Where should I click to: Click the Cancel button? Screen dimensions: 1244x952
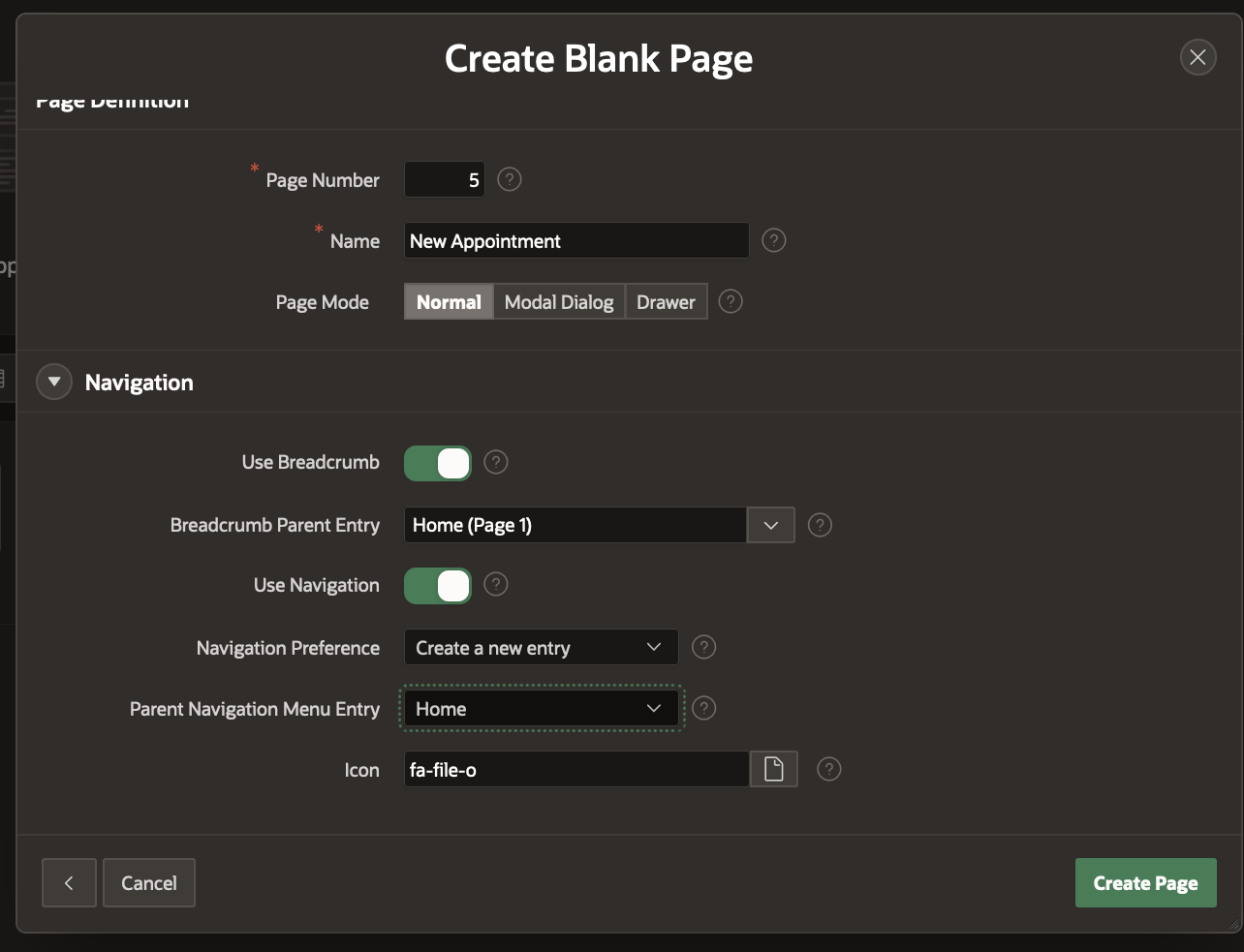149,882
